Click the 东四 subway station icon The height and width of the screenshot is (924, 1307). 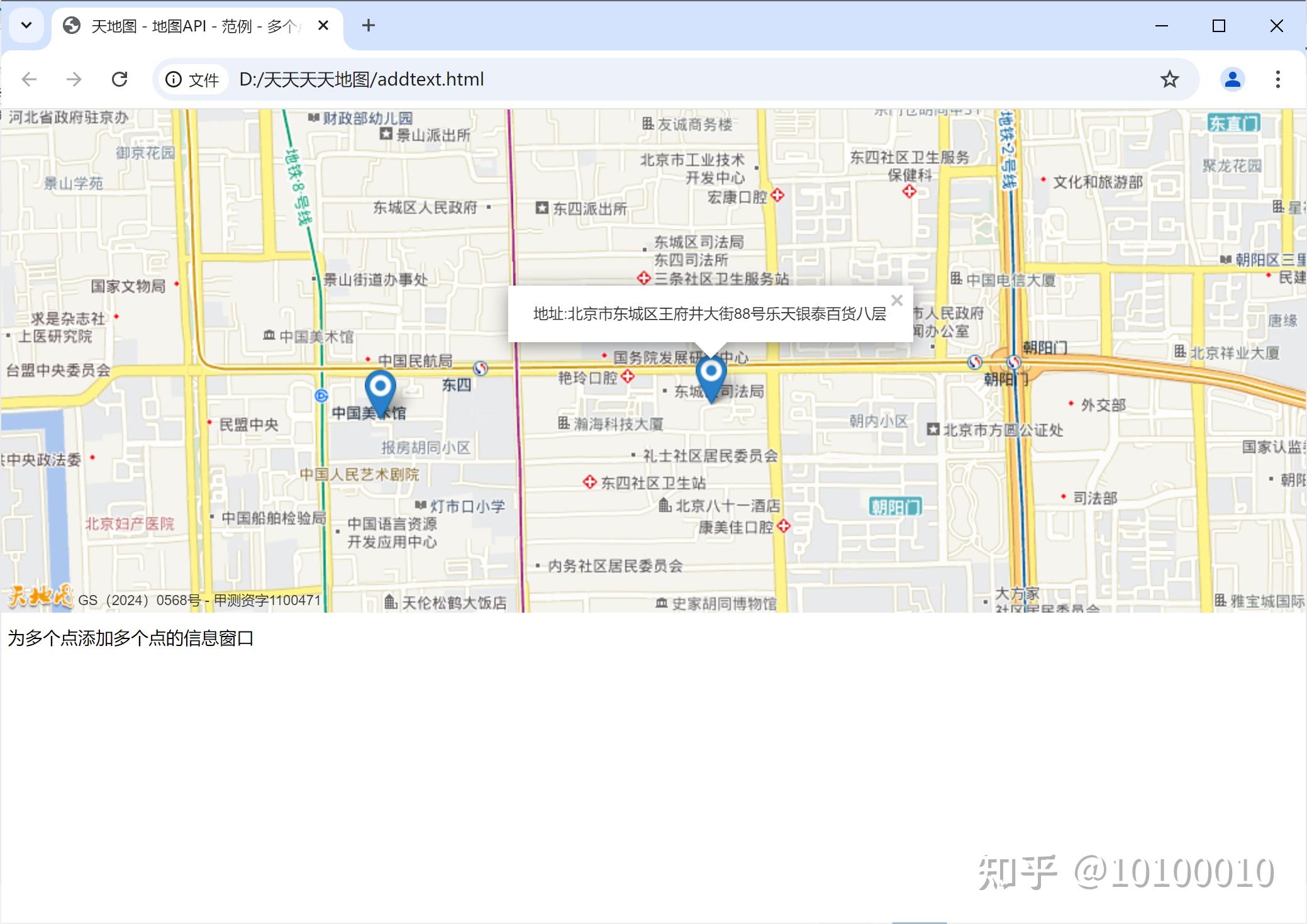tap(481, 368)
